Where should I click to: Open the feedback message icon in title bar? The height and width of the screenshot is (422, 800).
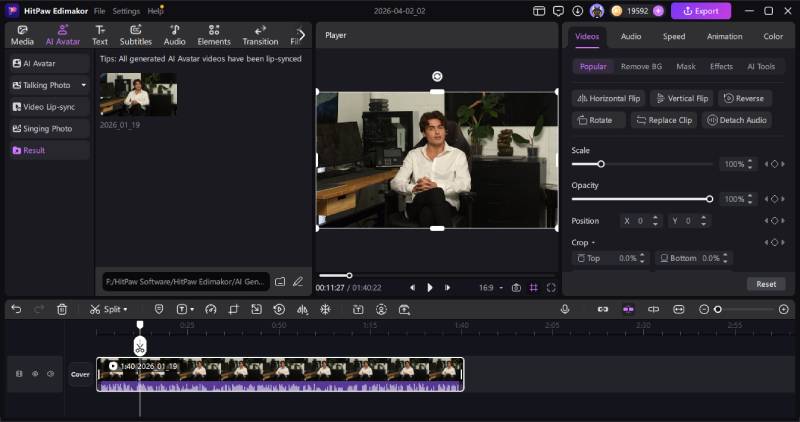click(x=558, y=11)
